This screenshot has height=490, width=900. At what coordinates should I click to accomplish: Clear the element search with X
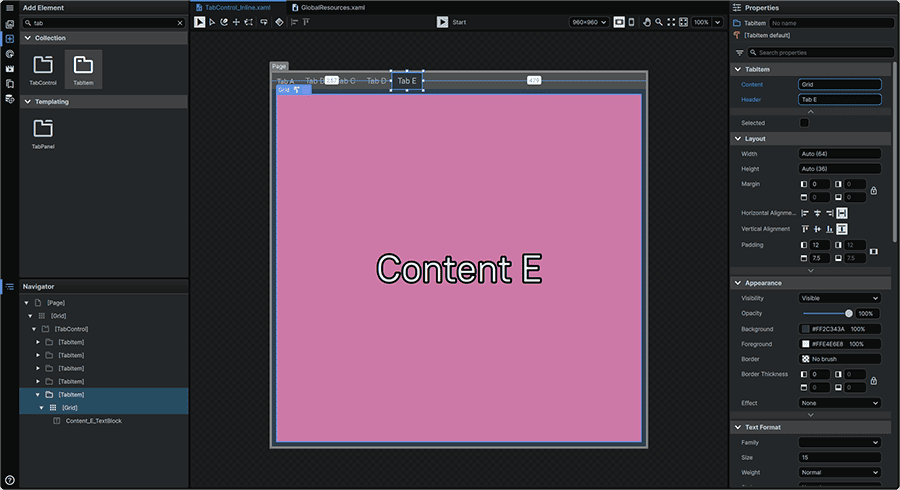coord(180,23)
